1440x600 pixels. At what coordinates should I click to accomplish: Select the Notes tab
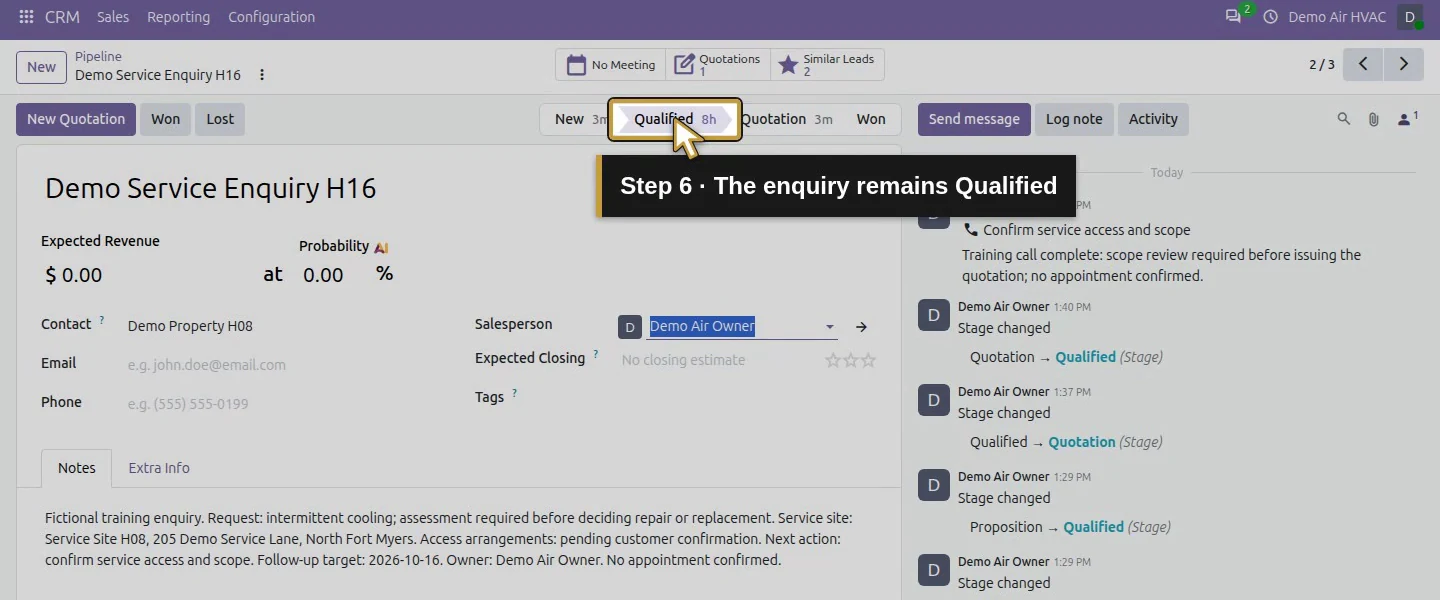tap(77, 468)
